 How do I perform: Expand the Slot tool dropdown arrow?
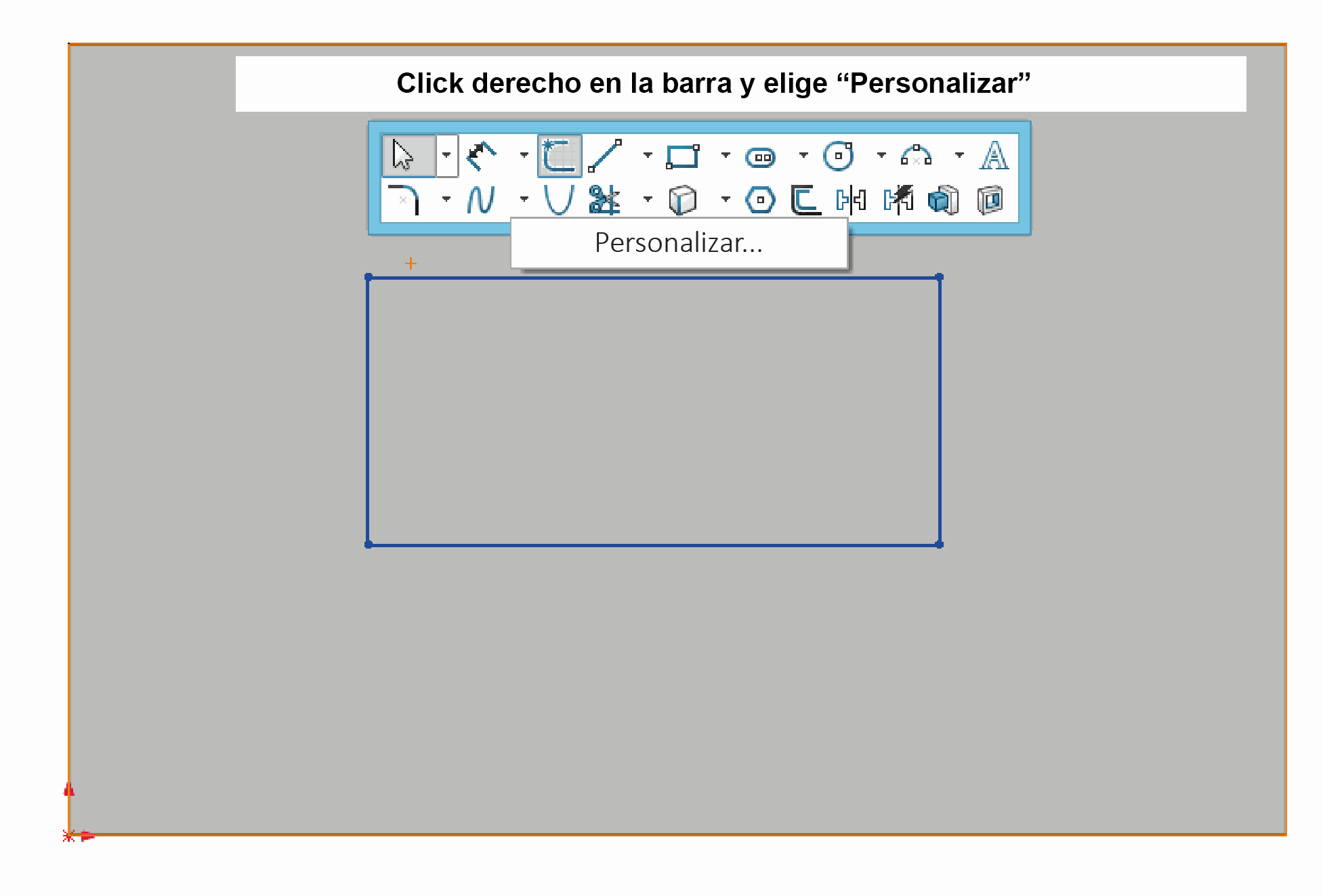(x=803, y=155)
